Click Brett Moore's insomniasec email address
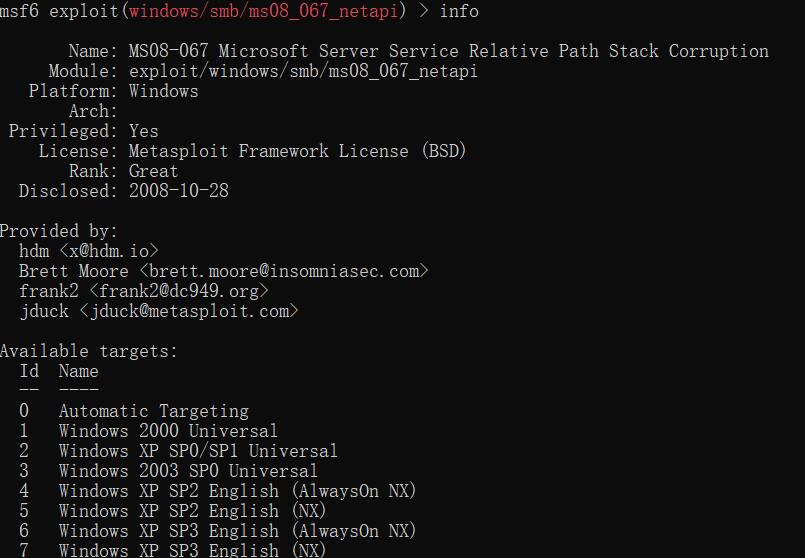The width and height of the screenshot is (805, 558). 284,271
